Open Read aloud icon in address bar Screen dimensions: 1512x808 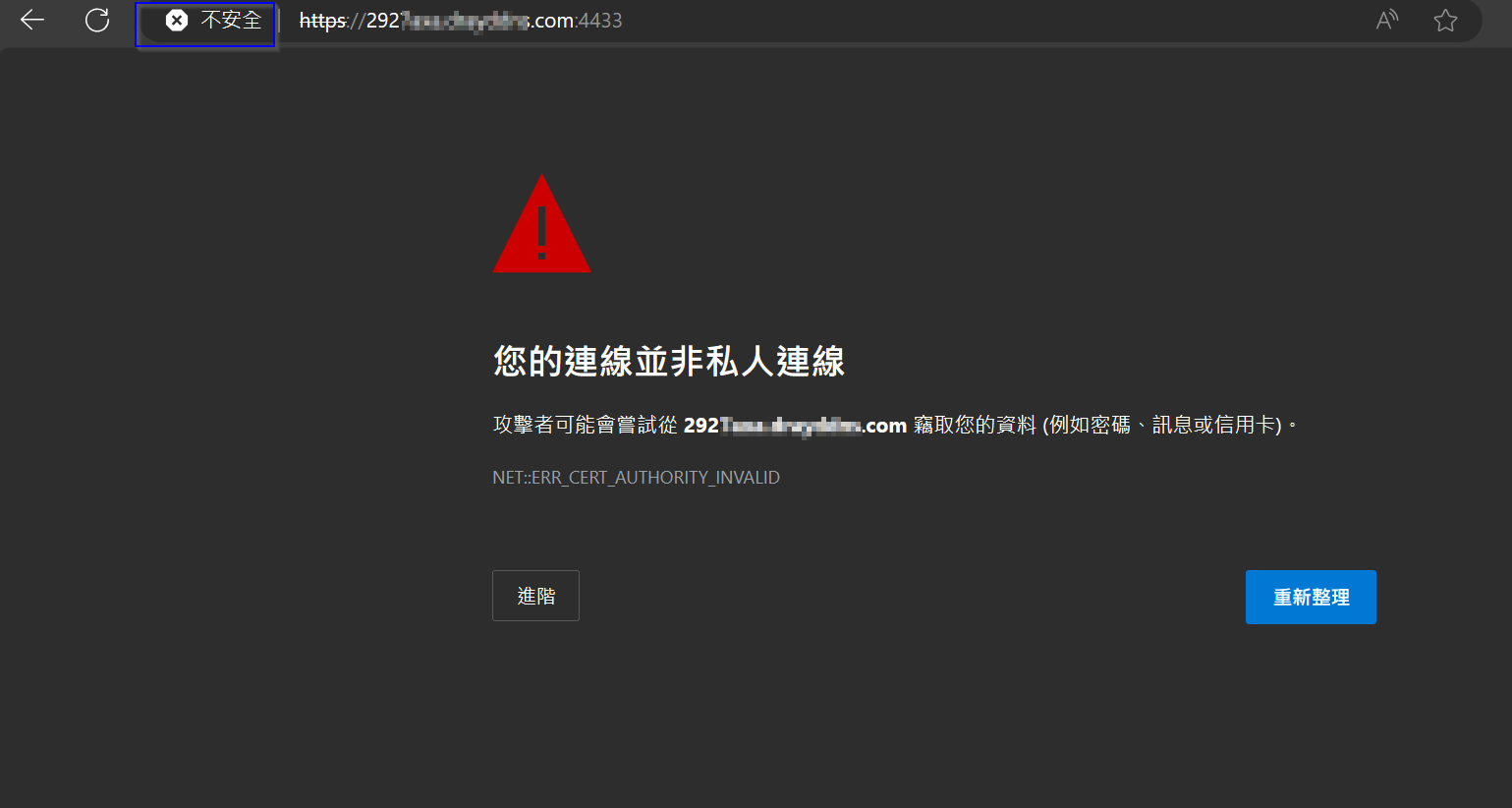tap(1387, 20)
